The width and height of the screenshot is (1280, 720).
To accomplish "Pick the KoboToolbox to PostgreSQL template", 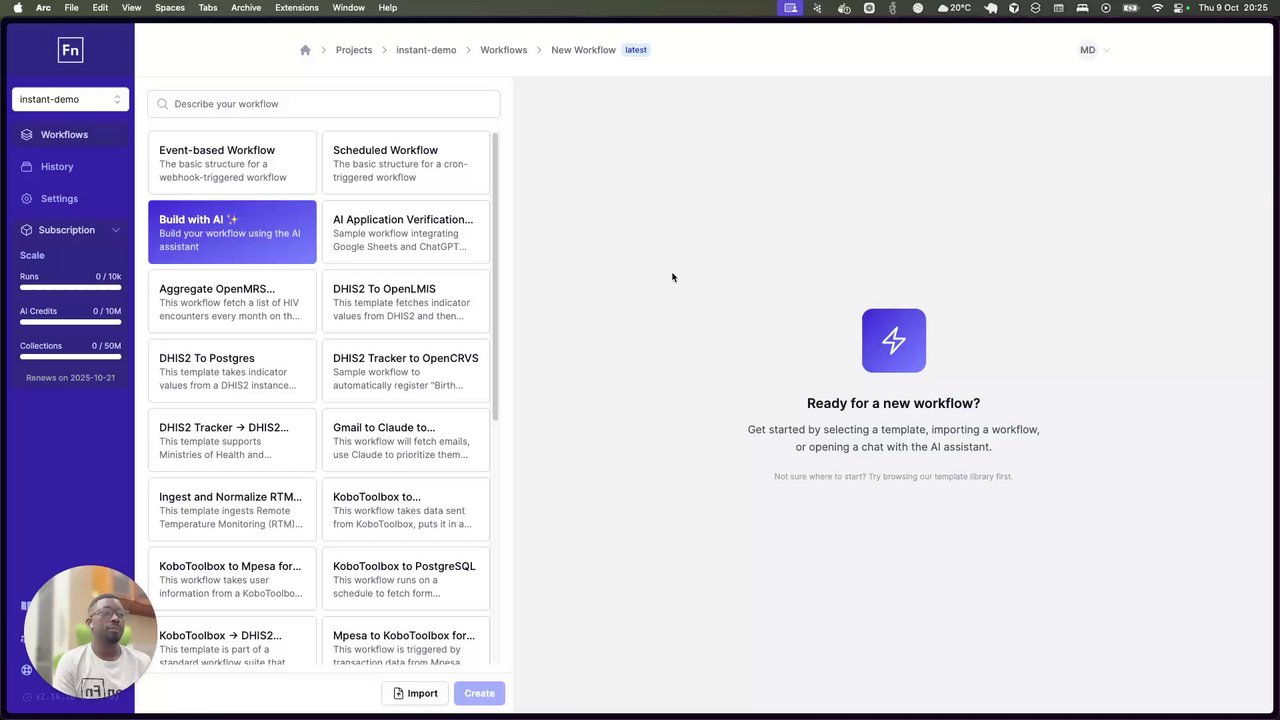I will click(x=406, y=579).
